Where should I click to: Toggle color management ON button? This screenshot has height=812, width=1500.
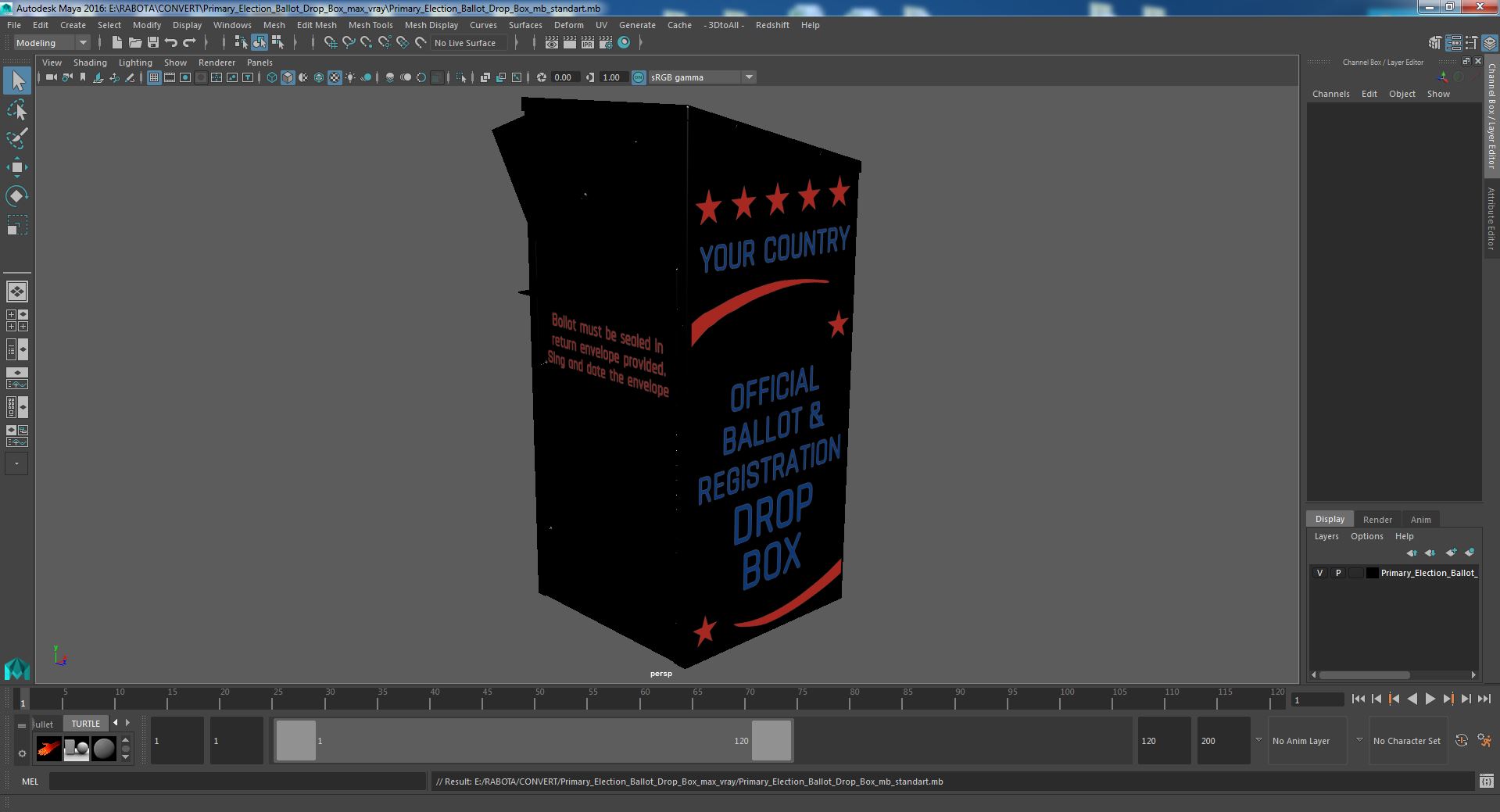point(639,77)
